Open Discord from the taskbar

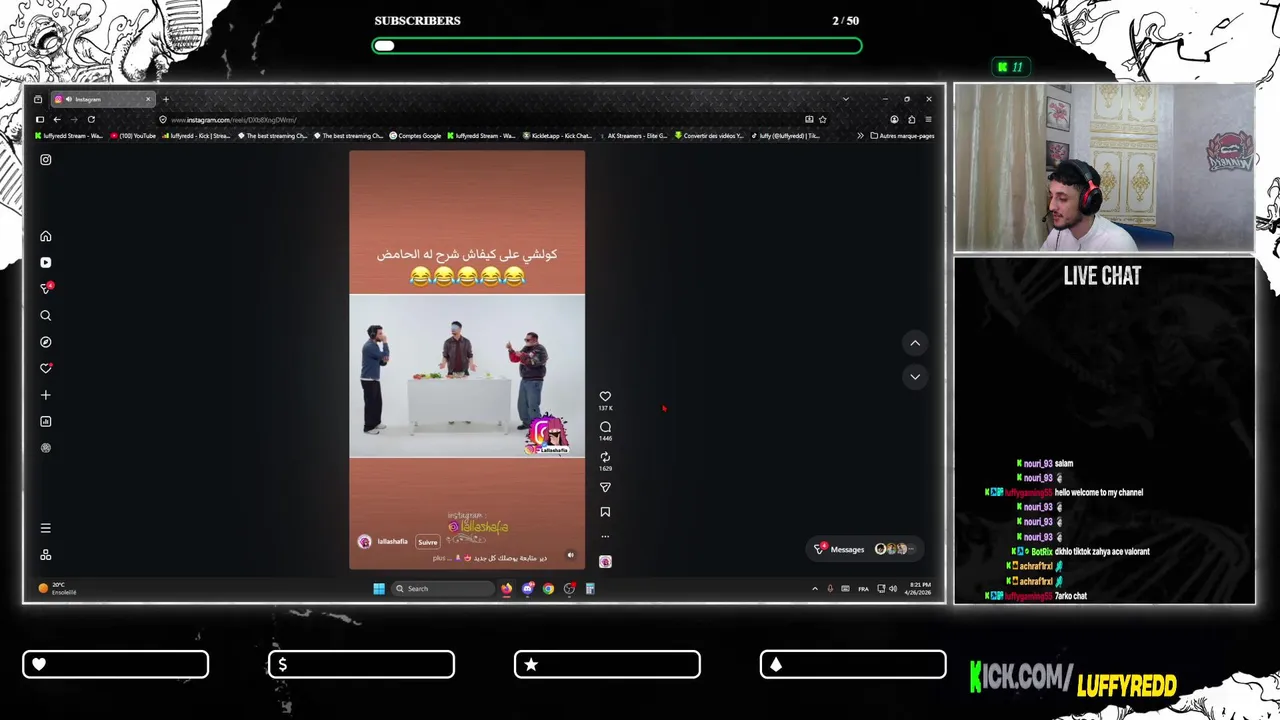[527, 588]
